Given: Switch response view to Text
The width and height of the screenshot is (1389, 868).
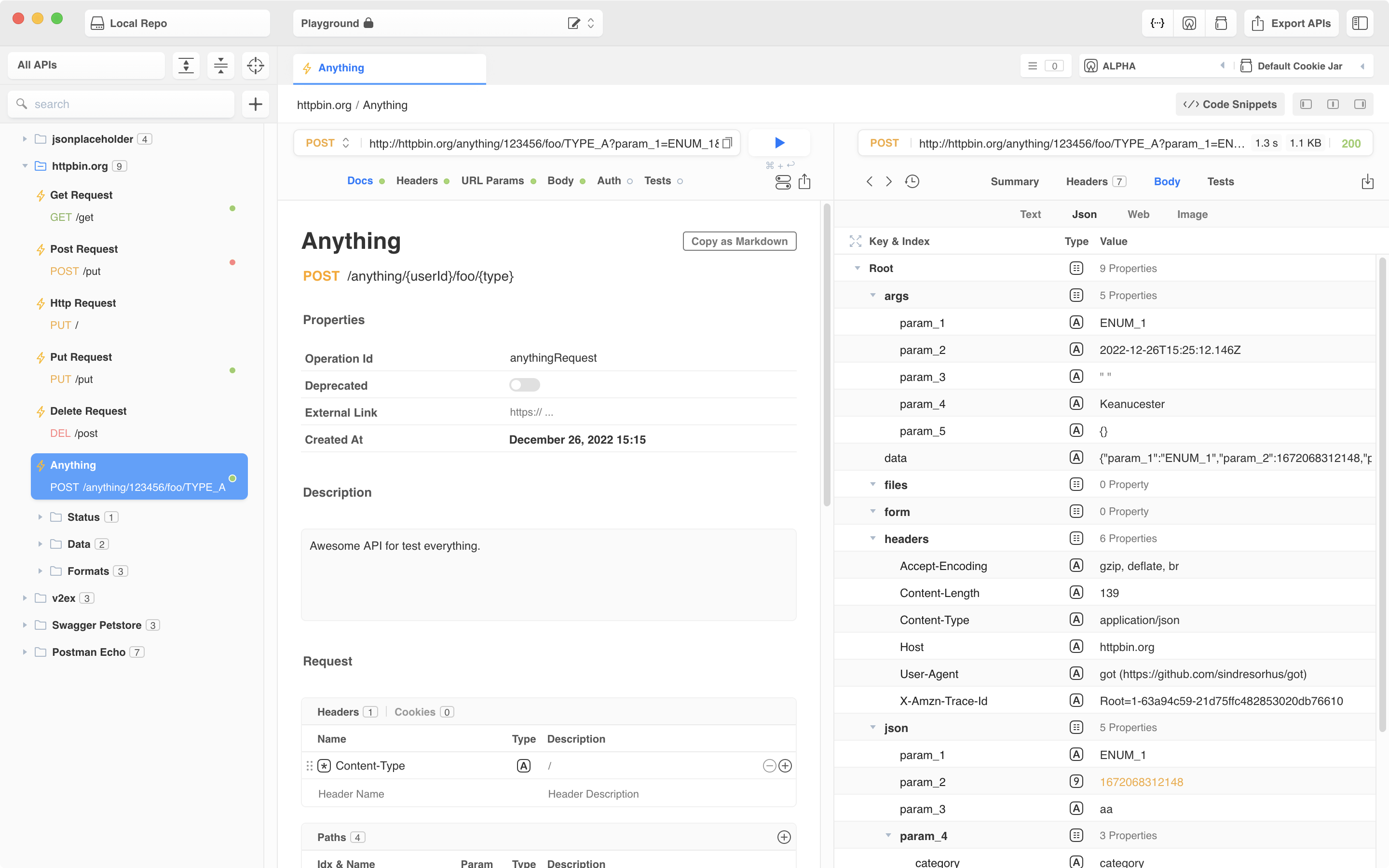Looking at the screenshot, I should tap(1030, 214).
